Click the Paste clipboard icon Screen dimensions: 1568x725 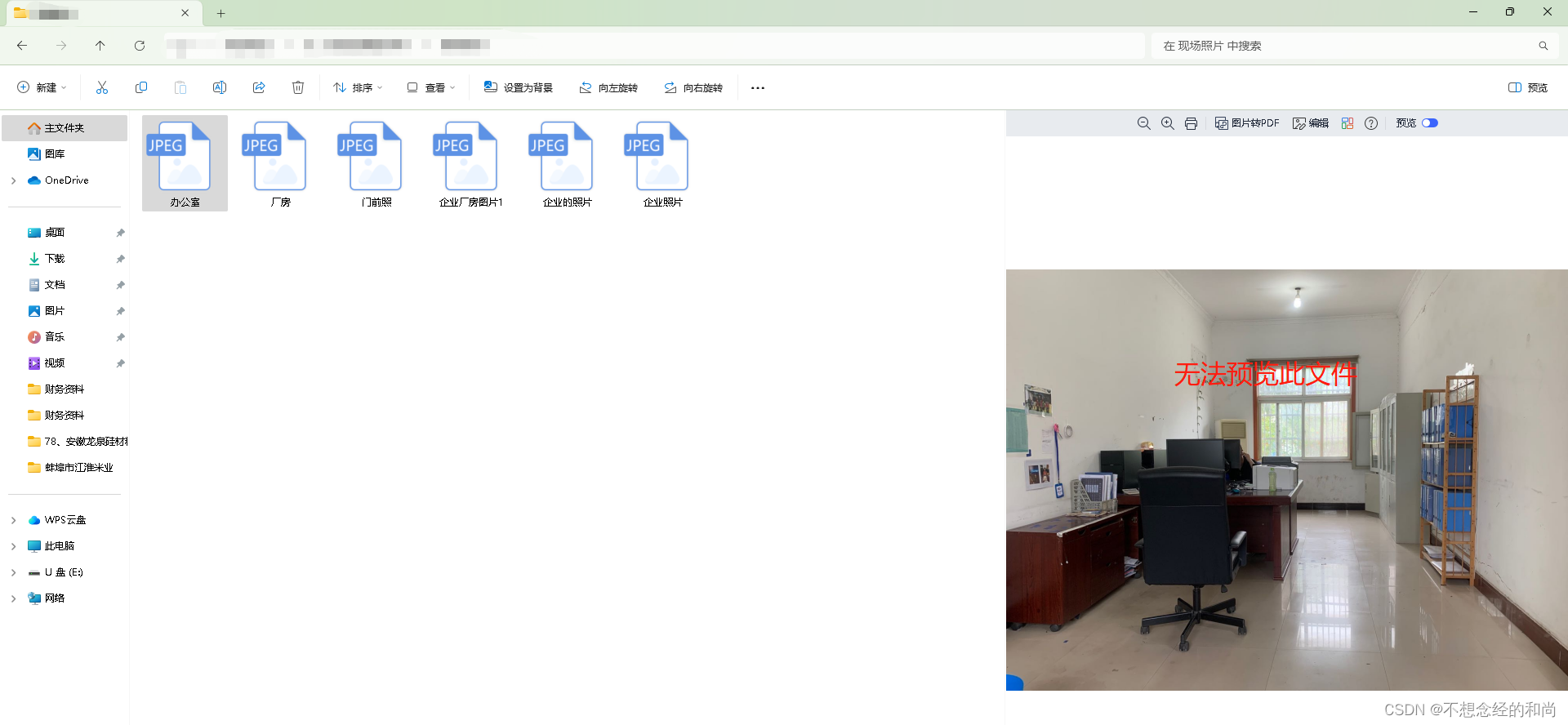pos(180,87)
